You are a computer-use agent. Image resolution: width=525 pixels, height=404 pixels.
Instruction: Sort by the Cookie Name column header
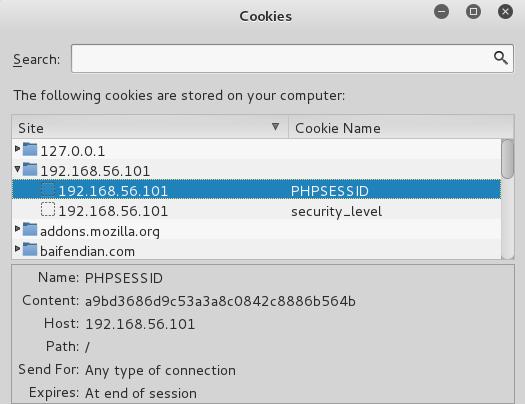click(x=401, y=127)
